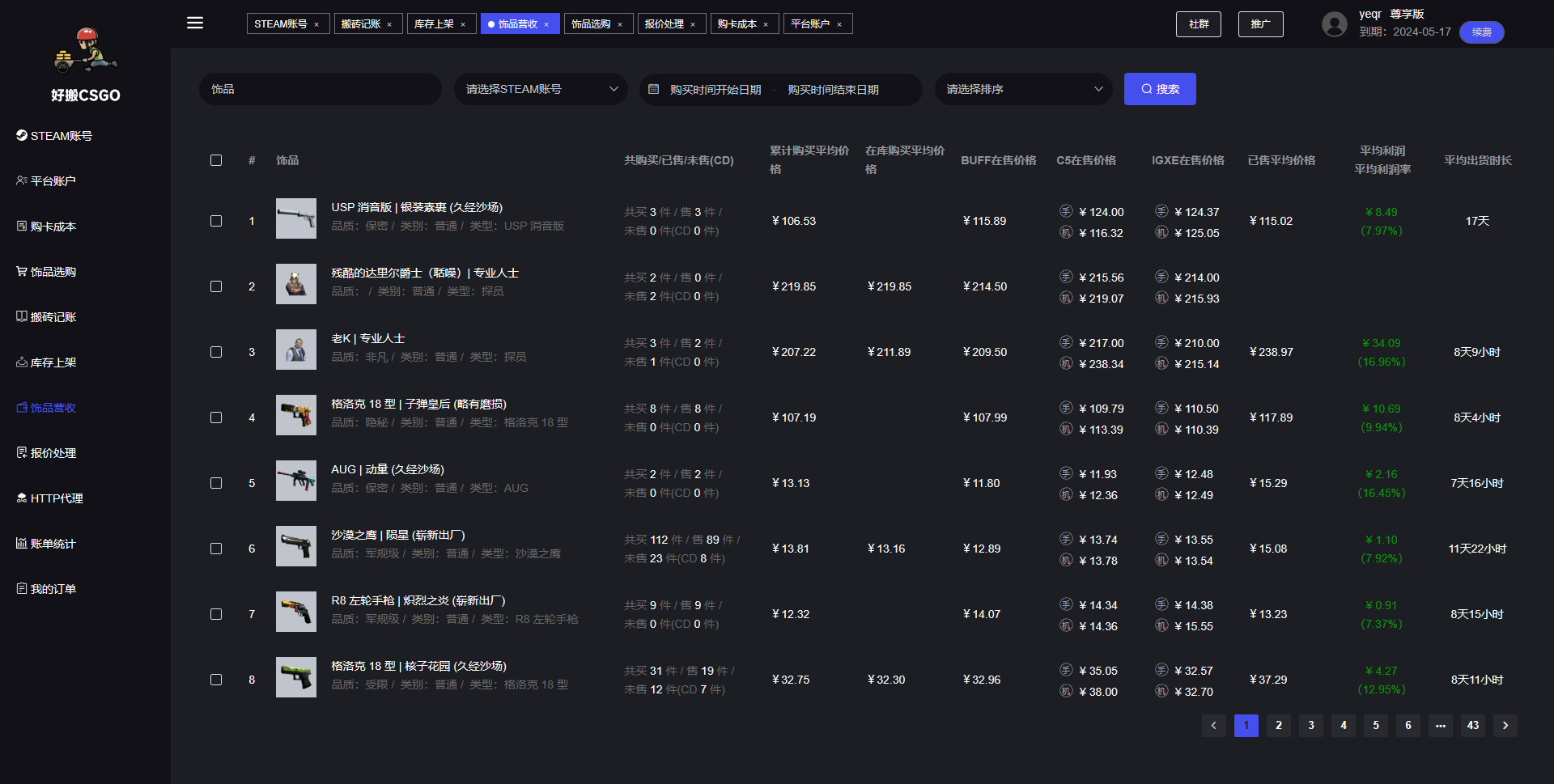Open the 请选择STEAM账号 dropdown
The height and width of the screenshot is (784, 1554).
pyautogui.click(x=541, y=89)
